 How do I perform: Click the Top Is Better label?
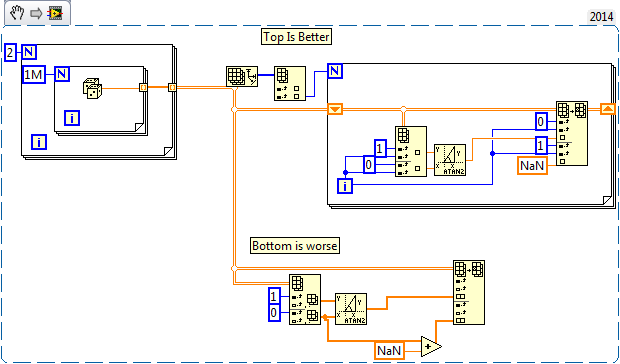tap(296, 37)
